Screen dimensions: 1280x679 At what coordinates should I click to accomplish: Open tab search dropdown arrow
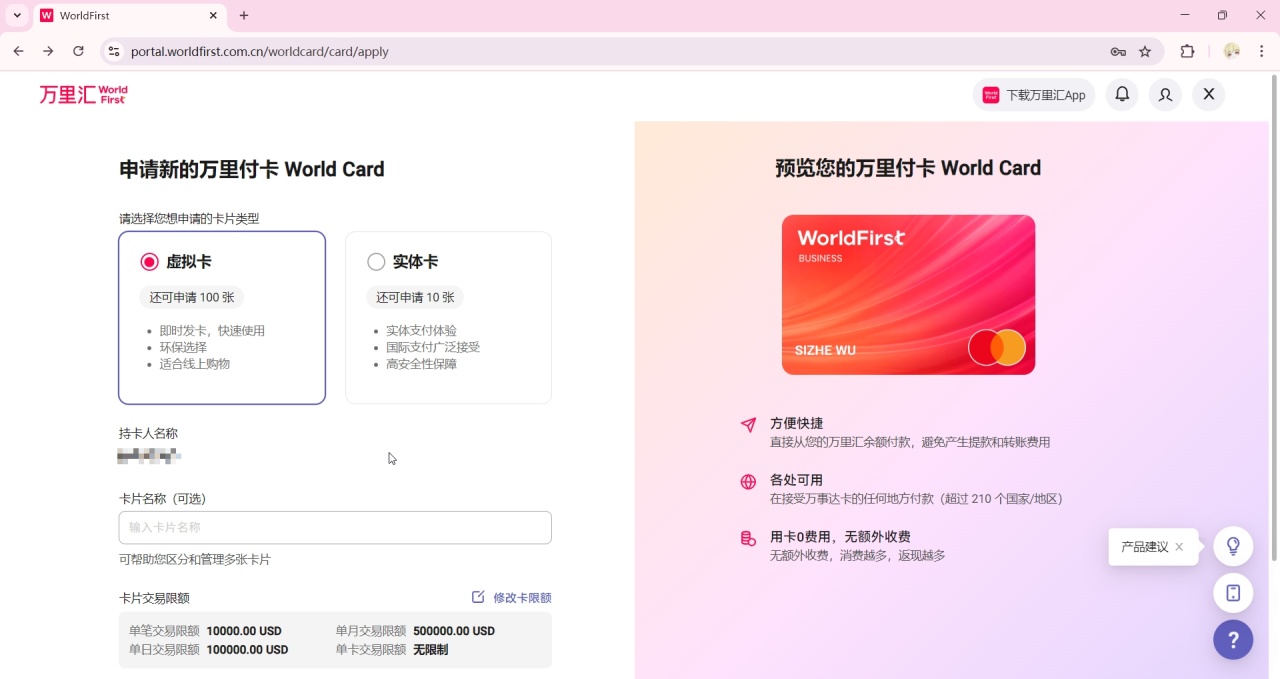(x=17, y=16)
